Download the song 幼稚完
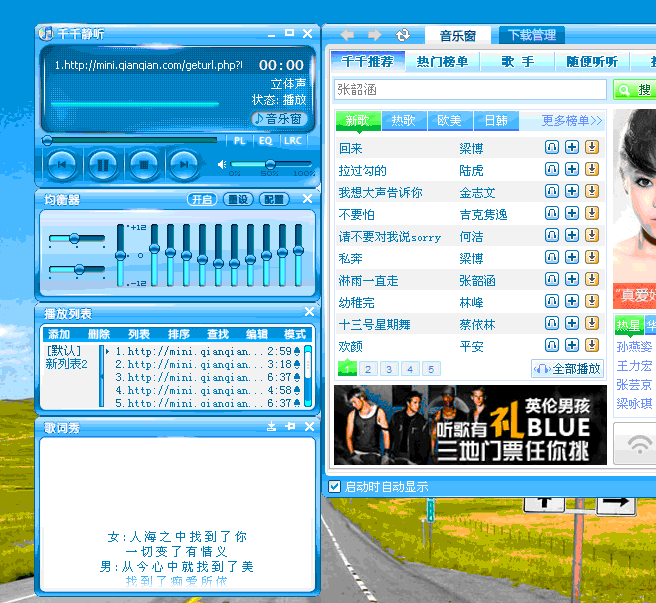 coord(592,301)
